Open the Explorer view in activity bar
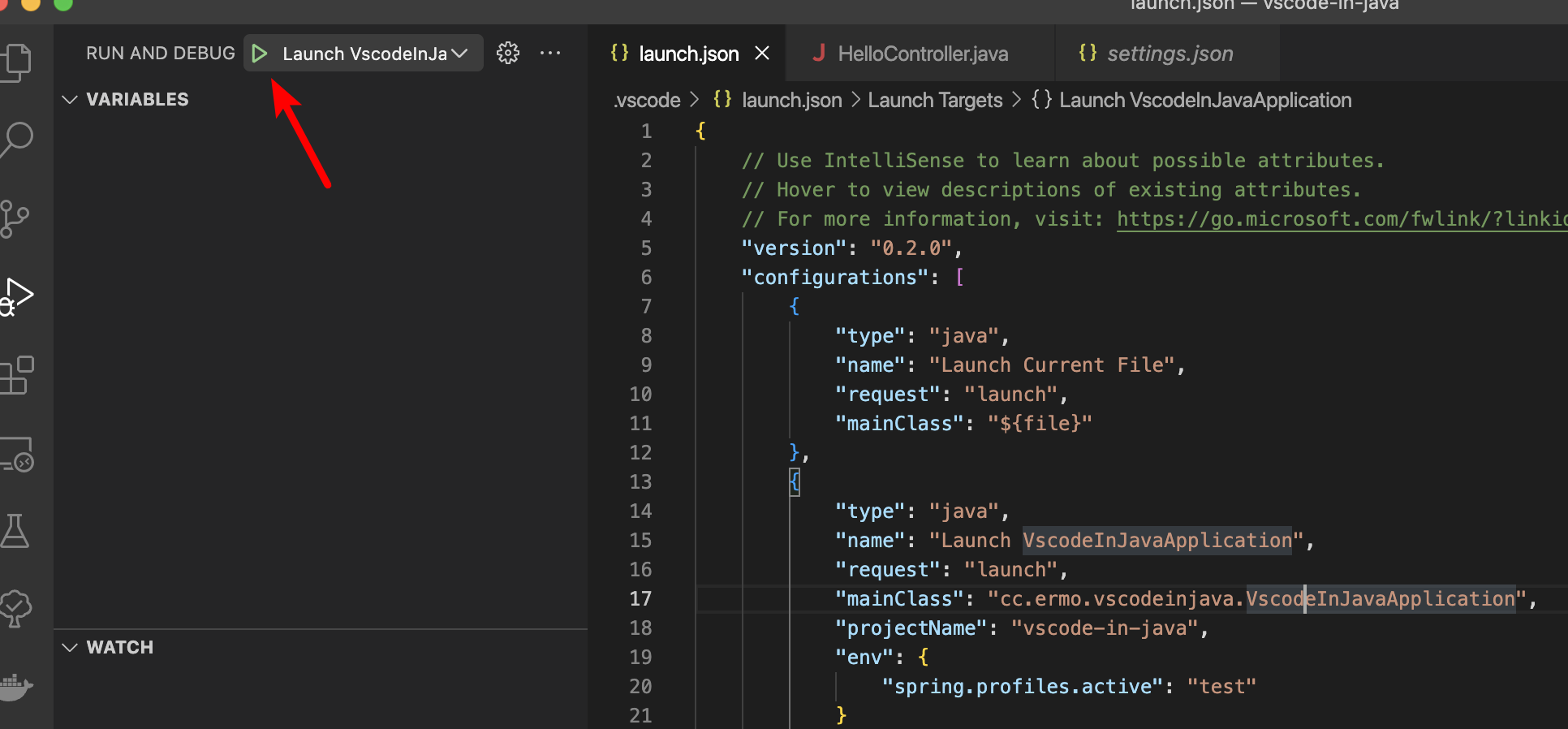This screenshot has height=729, width=1568. pos(16,62)
